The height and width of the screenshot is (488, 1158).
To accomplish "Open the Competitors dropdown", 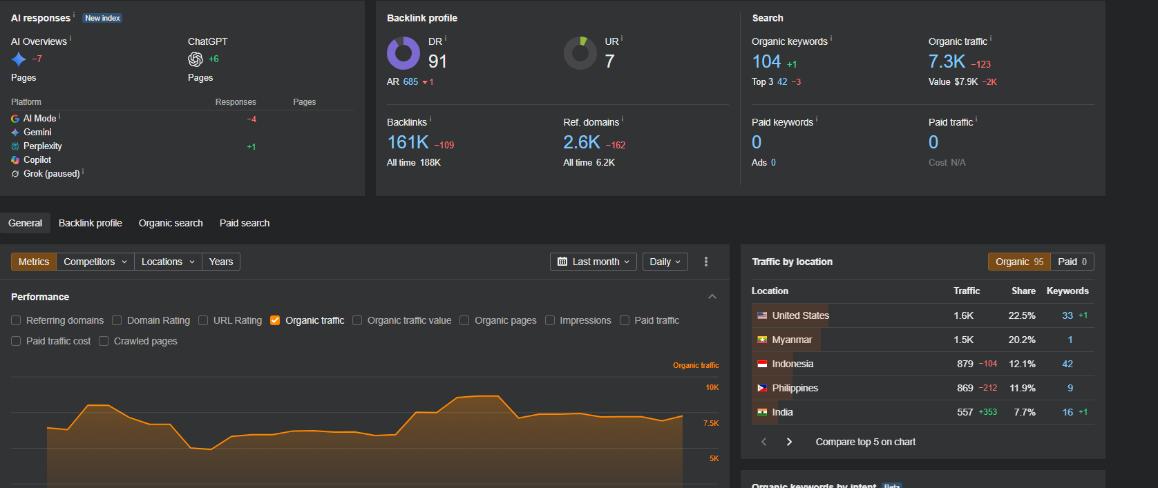I will click(x=96, y=261).
